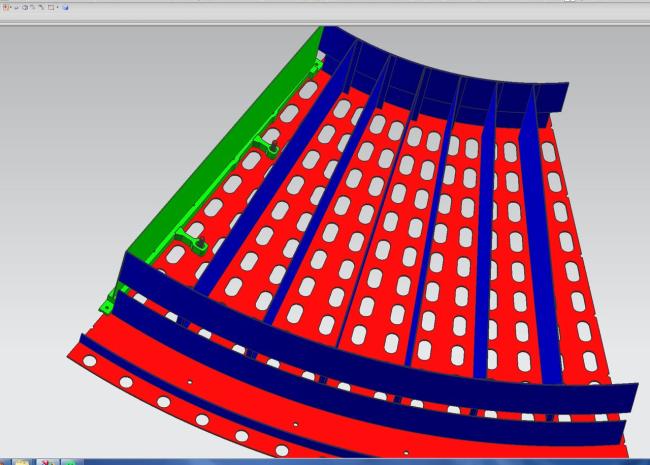The image size is (650, 465).
Task: Click the third icon in the top toolbar
Action: click(25, 7)
